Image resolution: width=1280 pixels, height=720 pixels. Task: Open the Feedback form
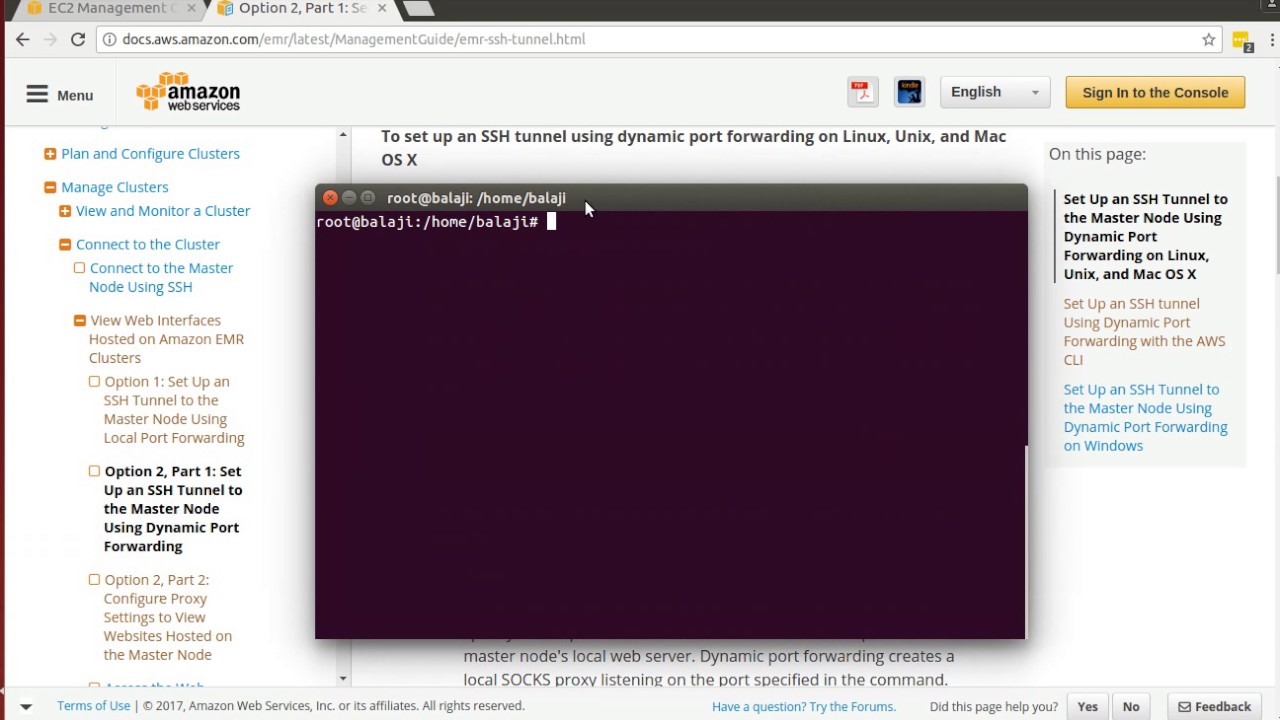[x=1214, y=707]
